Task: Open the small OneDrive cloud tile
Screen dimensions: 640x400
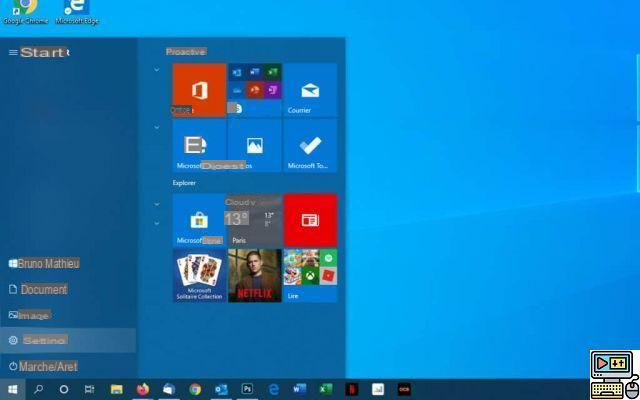Action: (x=236, y=90)
